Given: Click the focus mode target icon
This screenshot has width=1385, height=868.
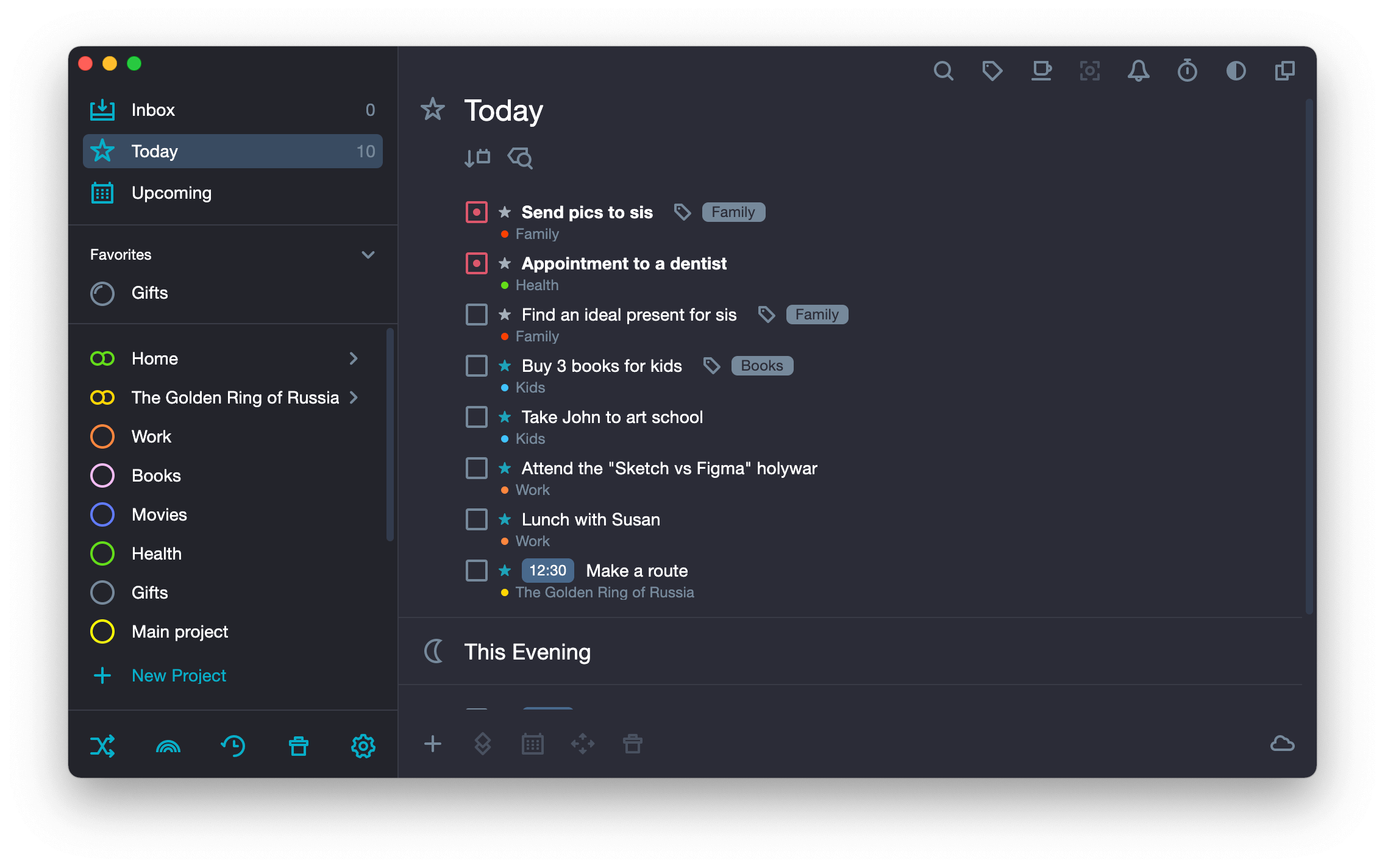Looking at the screenshot, I should pos(1090,71).
